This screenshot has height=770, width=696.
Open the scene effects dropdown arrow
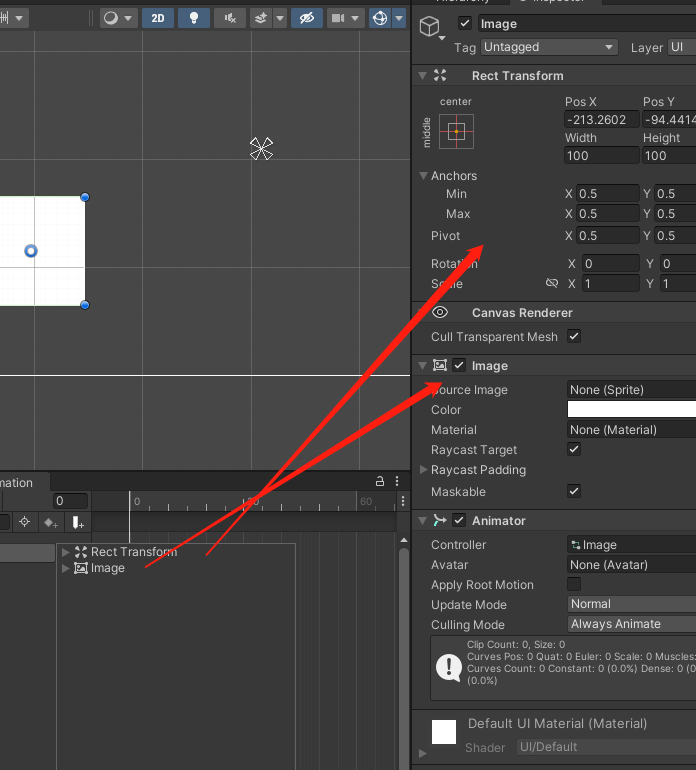pyautogui.click(x=280, y=18)
